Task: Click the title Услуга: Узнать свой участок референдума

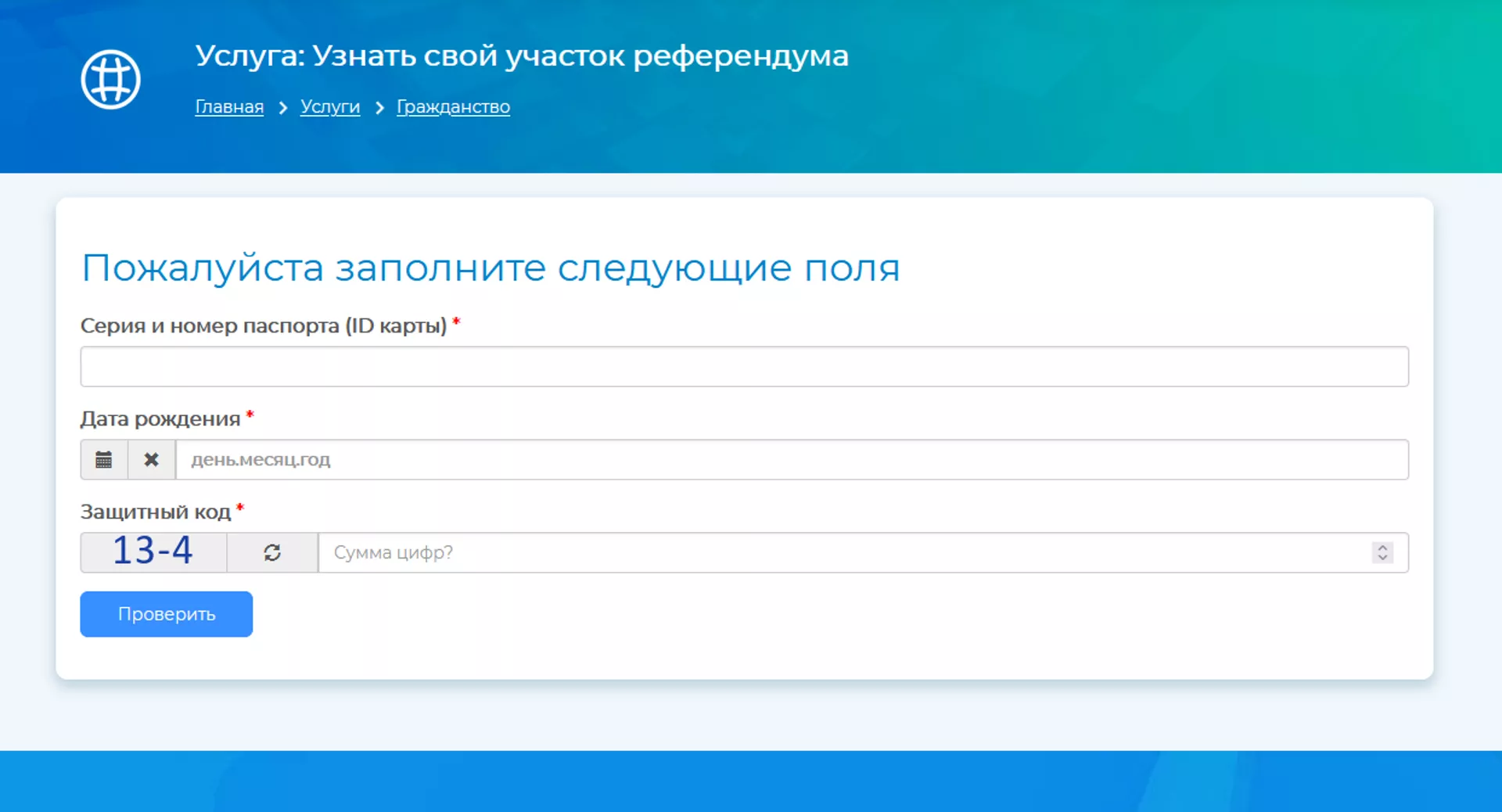Action: click(x=522, y=56)
